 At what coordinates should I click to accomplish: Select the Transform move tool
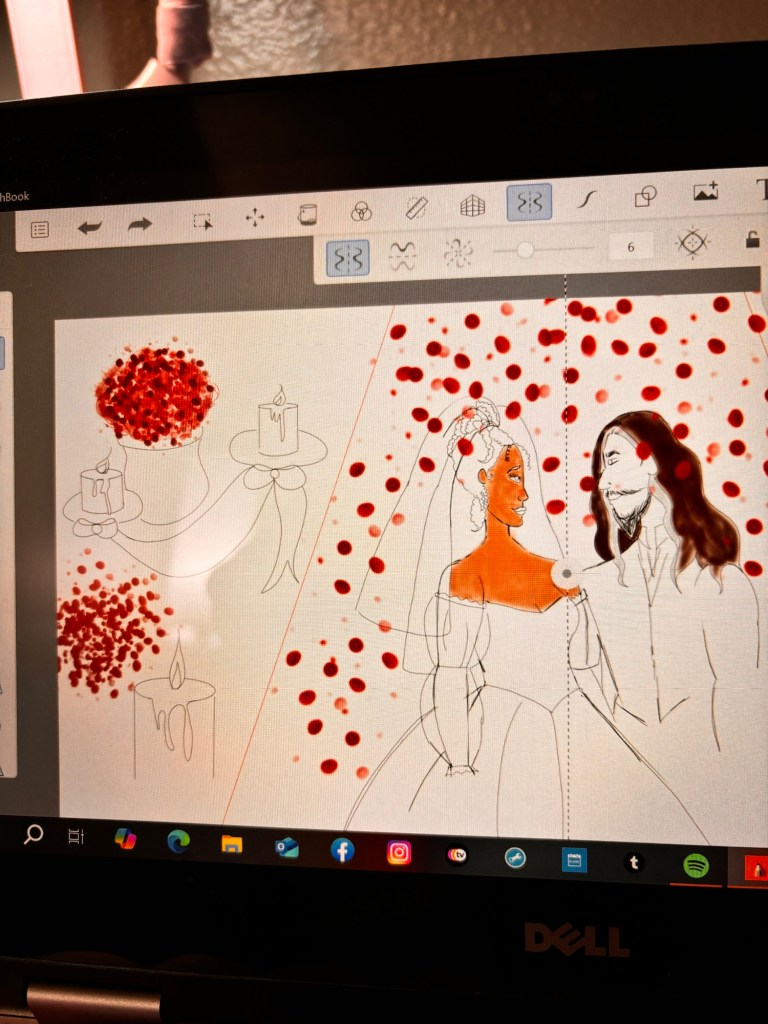click(255, 217)
